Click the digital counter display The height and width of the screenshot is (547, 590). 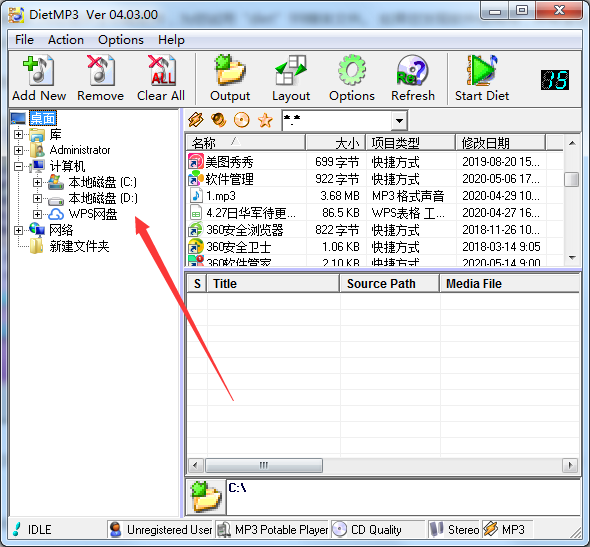click(x=555, y=80)
